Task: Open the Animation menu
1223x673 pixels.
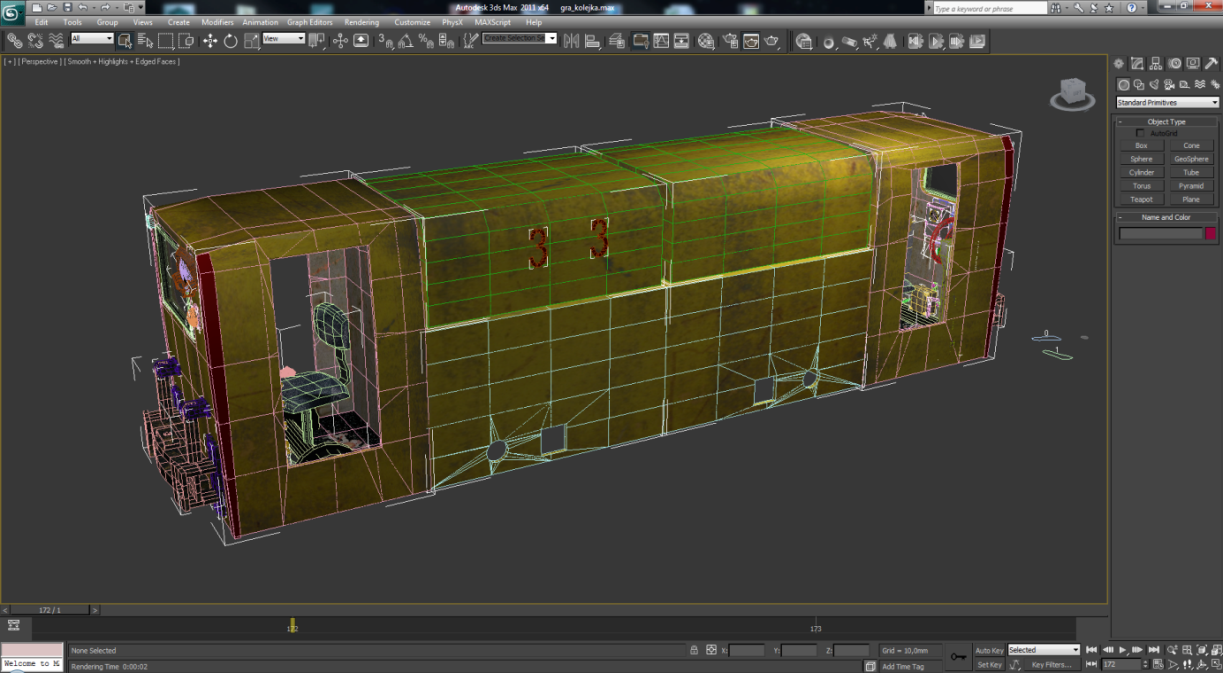Action: (x=260, y=22)
